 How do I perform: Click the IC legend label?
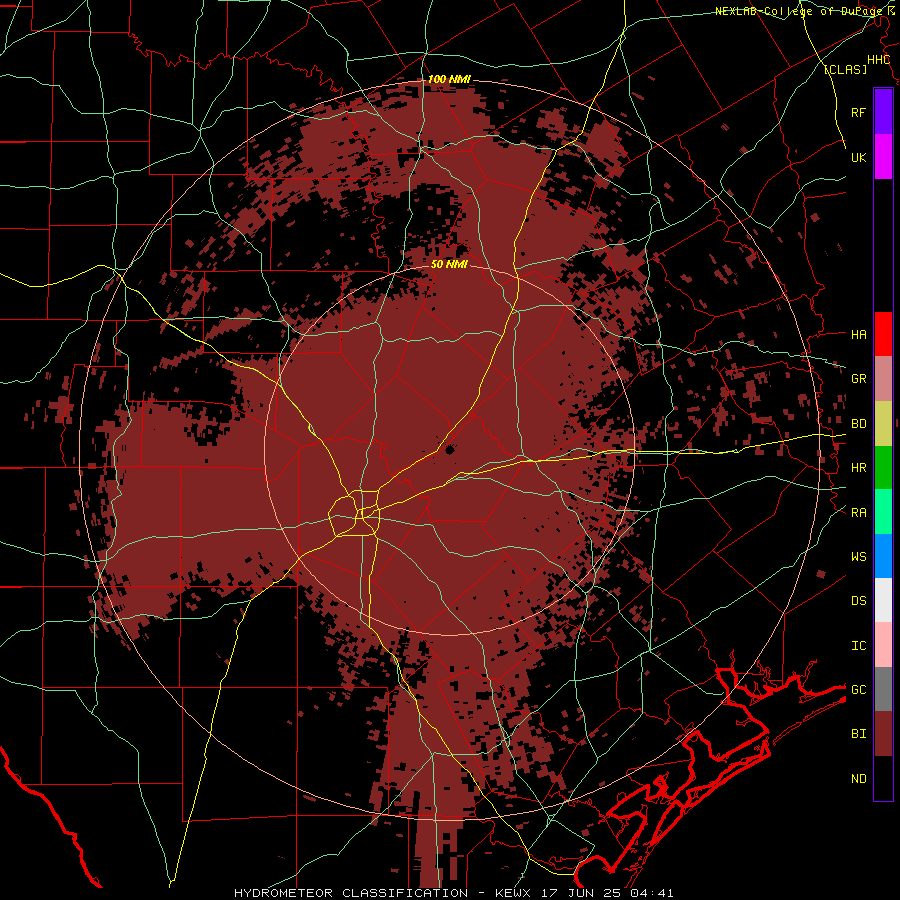pyautogui.click(x=858, y=646)
